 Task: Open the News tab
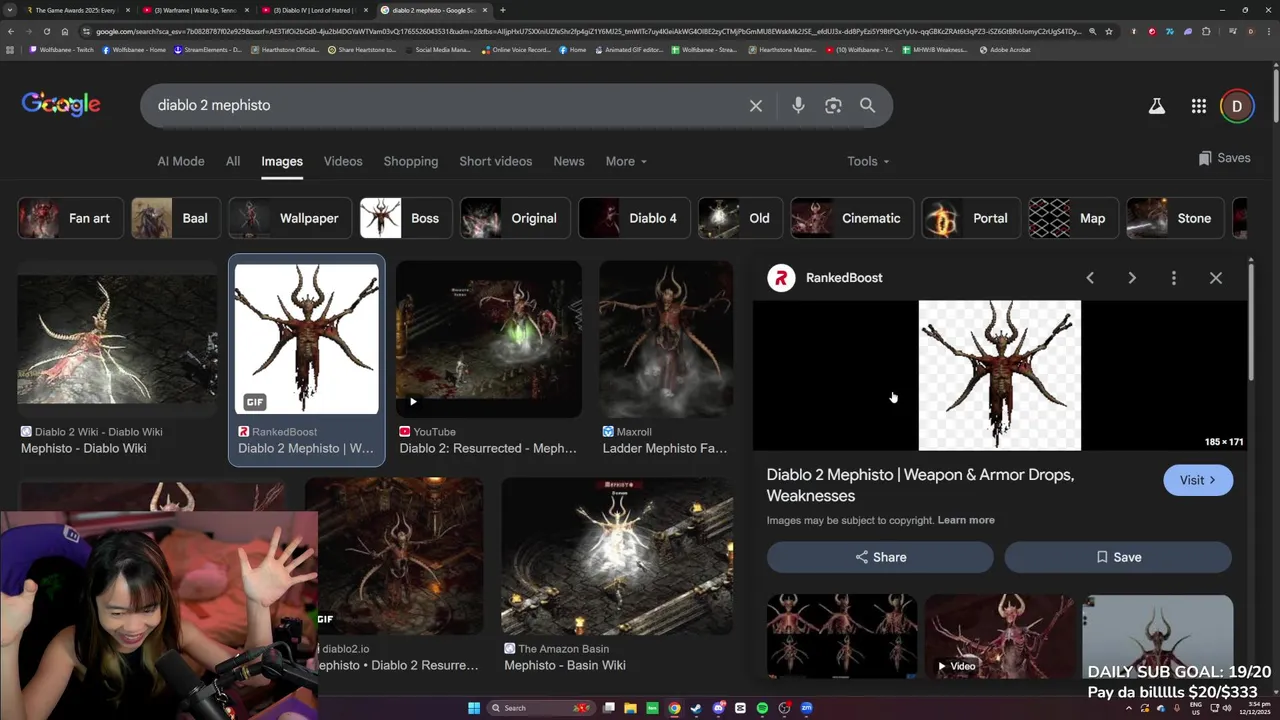click(x=569, y=161)
